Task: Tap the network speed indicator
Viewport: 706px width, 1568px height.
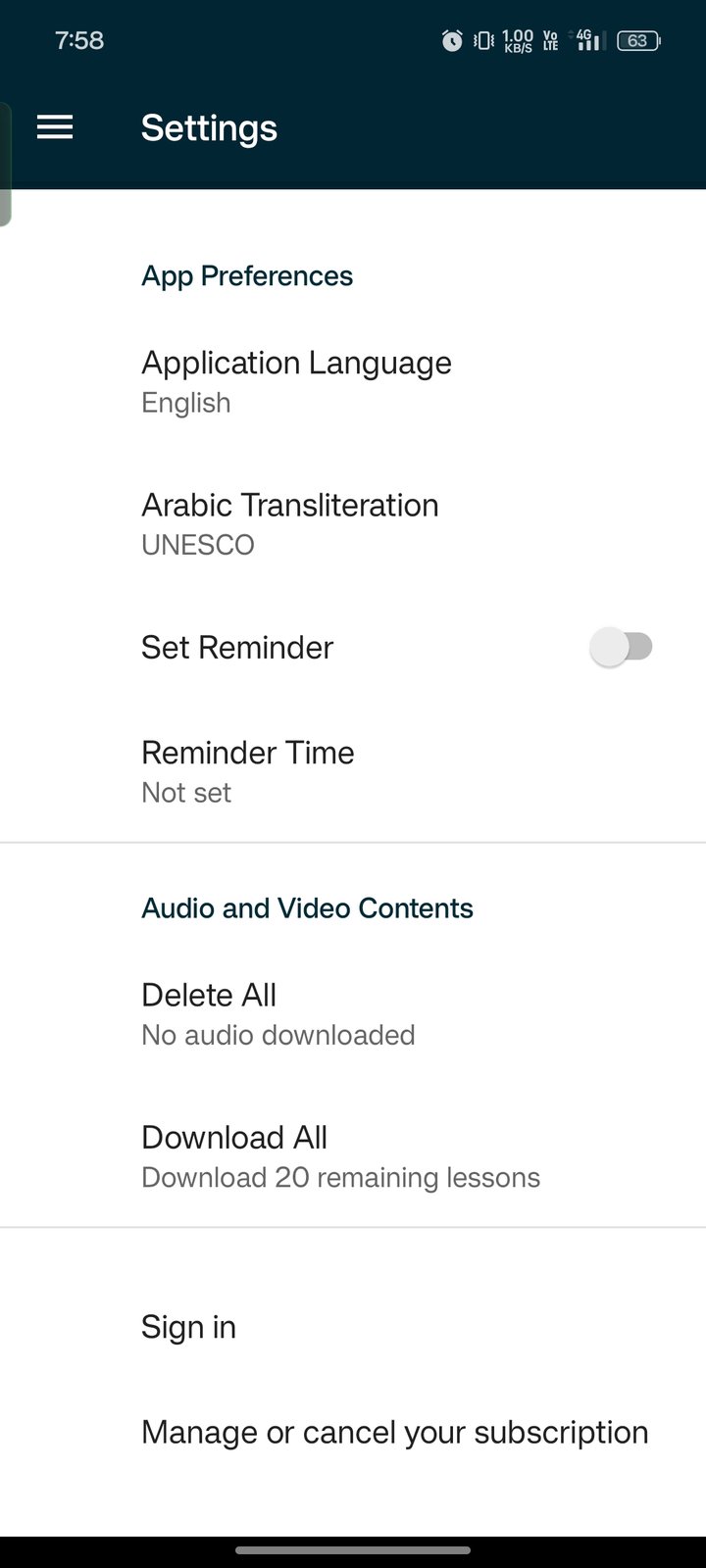Action: (x=517, y=40)
